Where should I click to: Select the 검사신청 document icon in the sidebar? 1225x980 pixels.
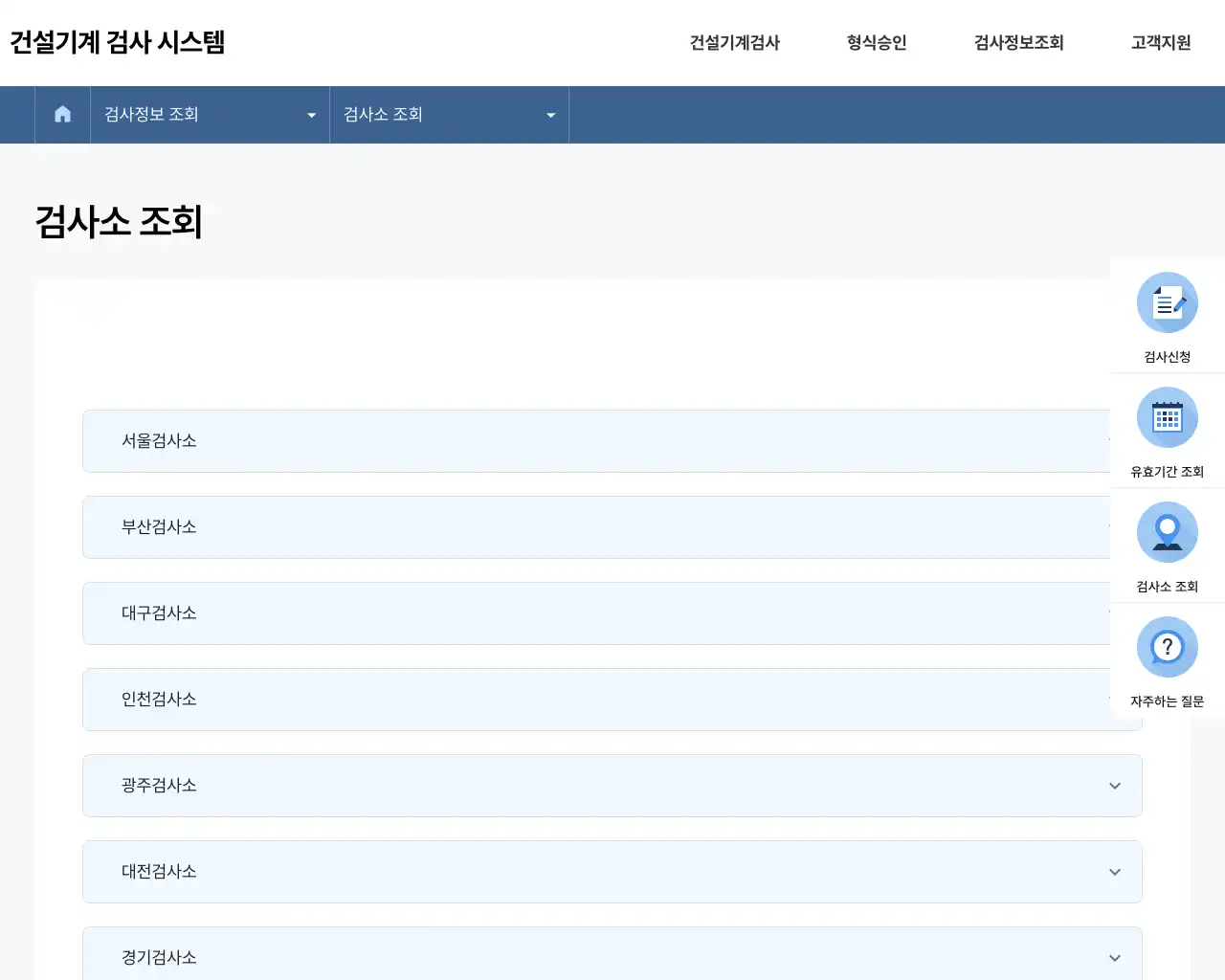tap(1167, 301)
